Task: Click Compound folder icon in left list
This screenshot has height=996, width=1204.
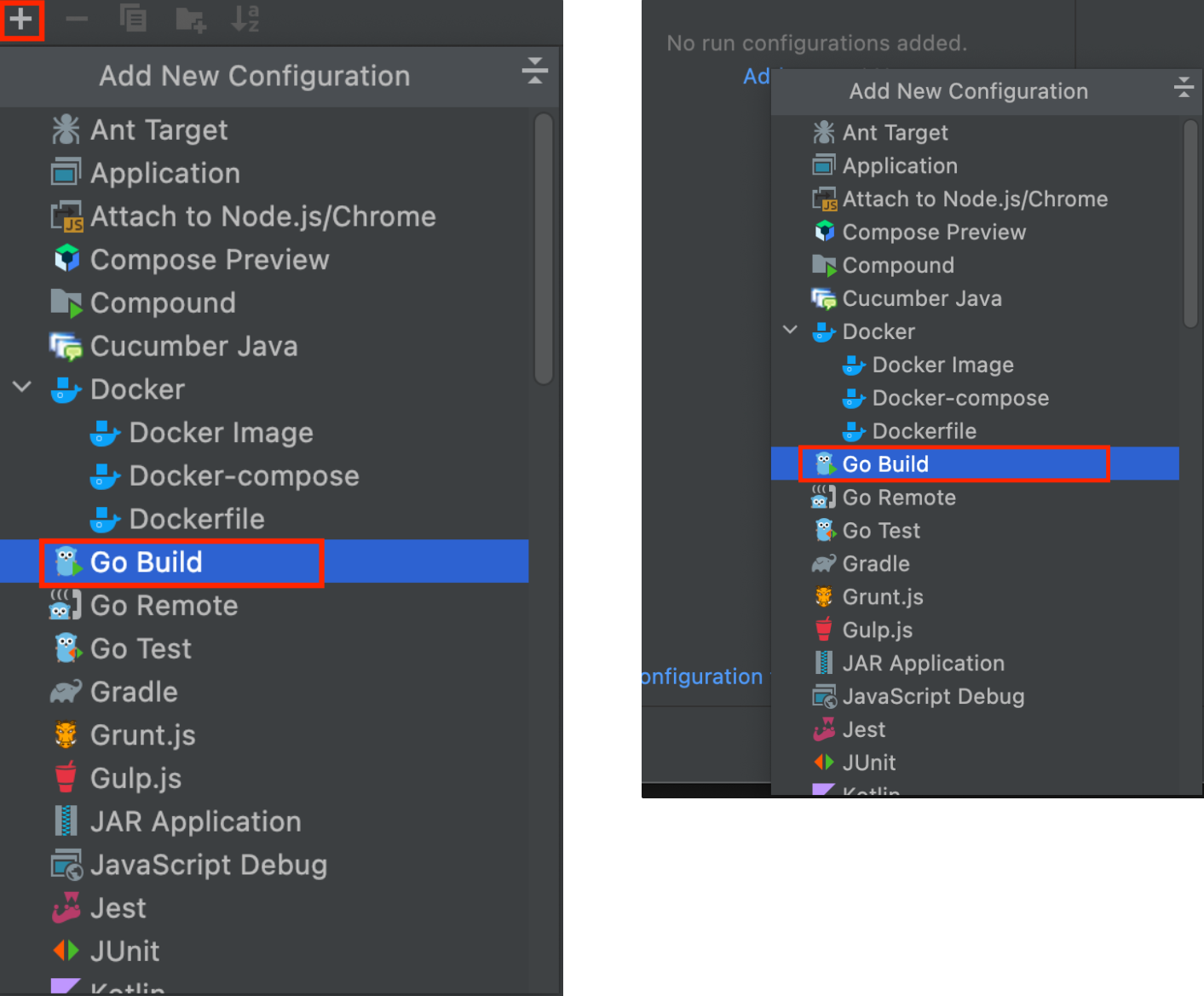Action: pos(66,303)
